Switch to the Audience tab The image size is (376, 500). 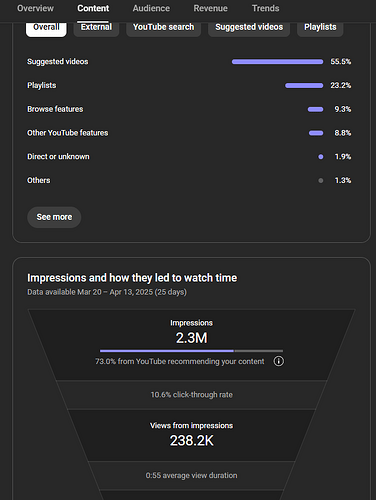151,8
